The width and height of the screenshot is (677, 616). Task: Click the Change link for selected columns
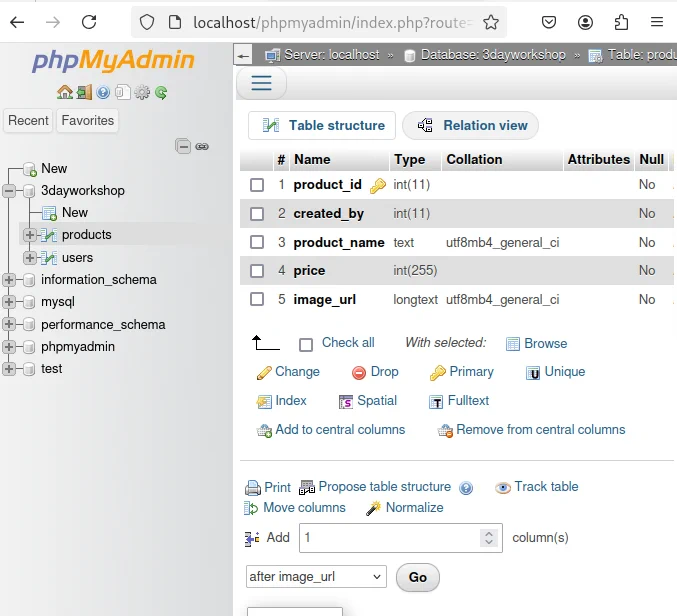click(x=297, y=372)
